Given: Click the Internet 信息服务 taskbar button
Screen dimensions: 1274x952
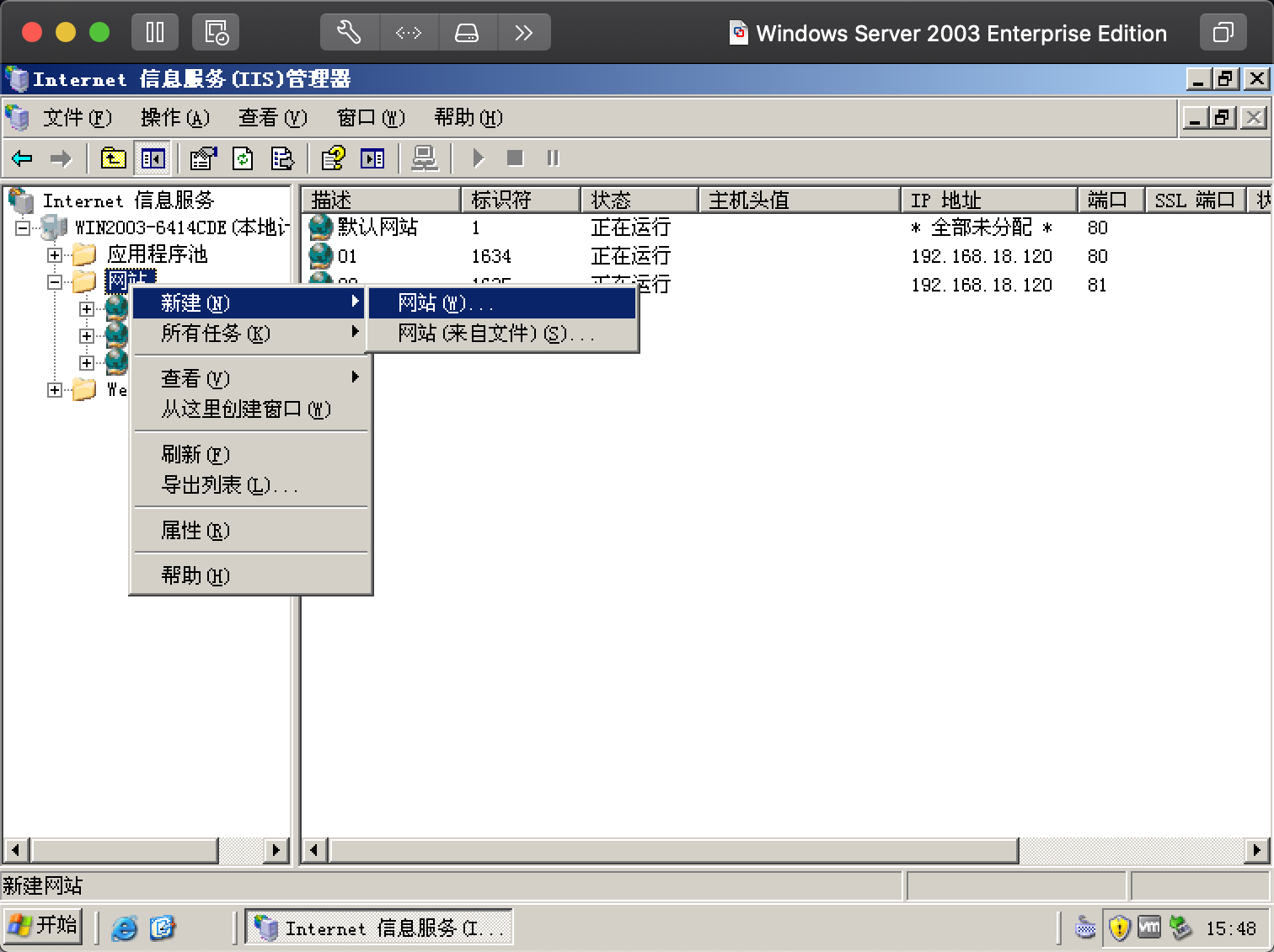Looking at the screenshot, I should (x=379, y=928).
